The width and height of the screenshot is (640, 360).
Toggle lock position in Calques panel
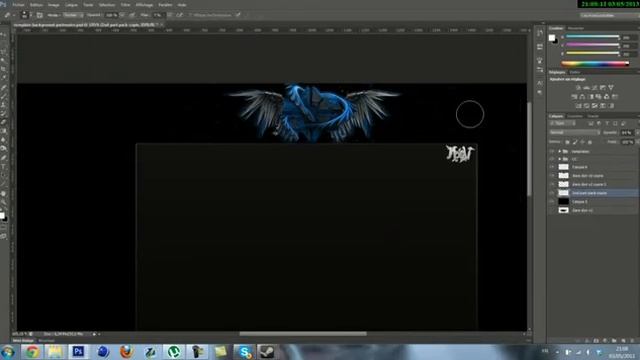(x=582, y=142)
